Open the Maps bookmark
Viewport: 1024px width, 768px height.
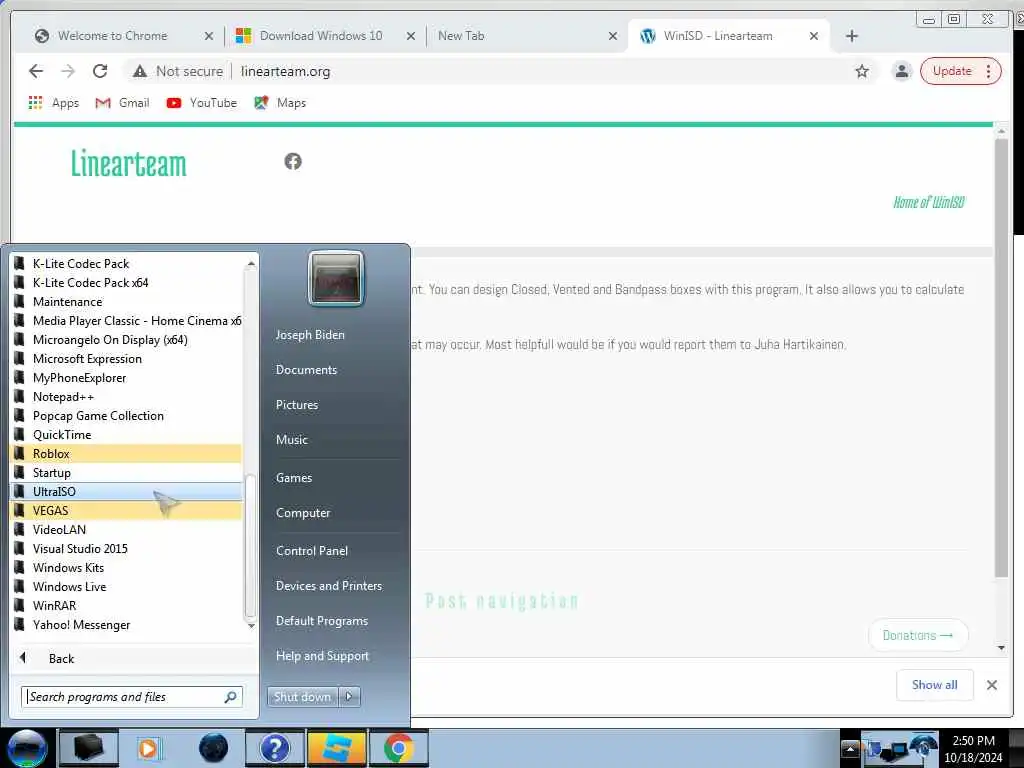click(280, 103)
